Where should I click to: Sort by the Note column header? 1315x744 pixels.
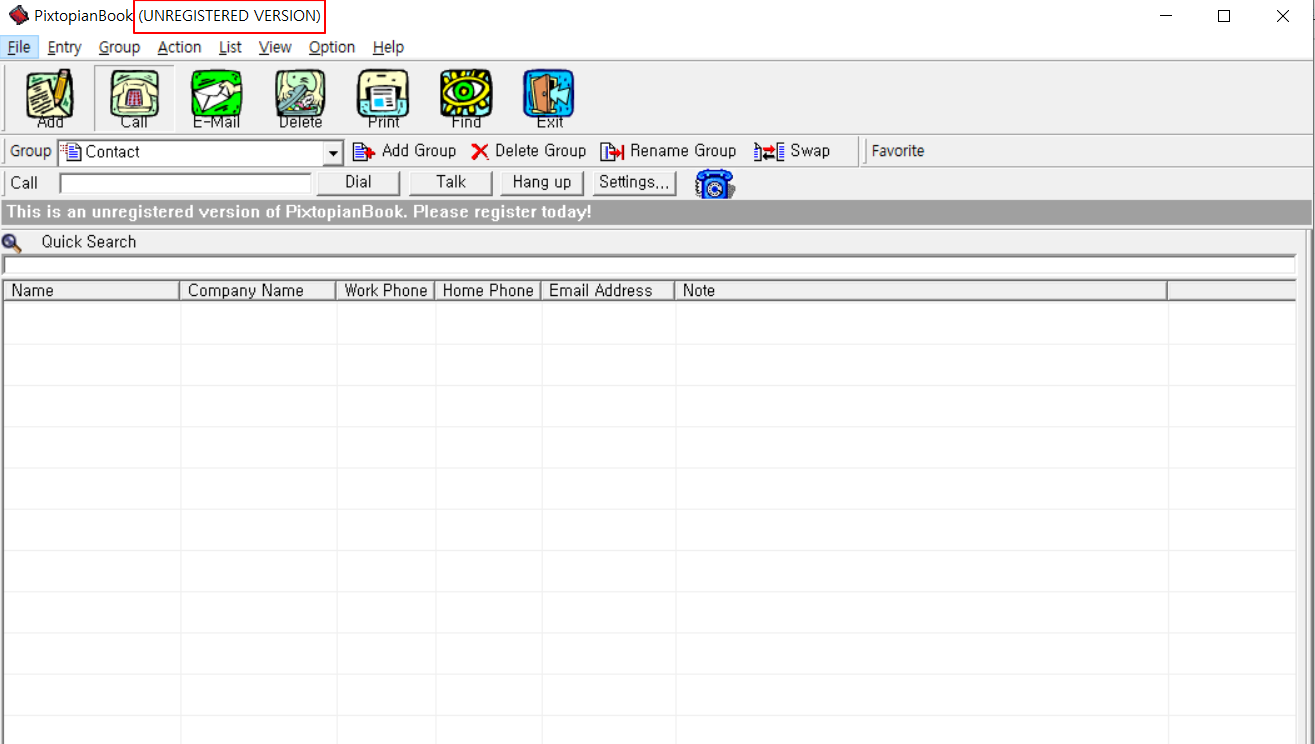tap(920, 290)
